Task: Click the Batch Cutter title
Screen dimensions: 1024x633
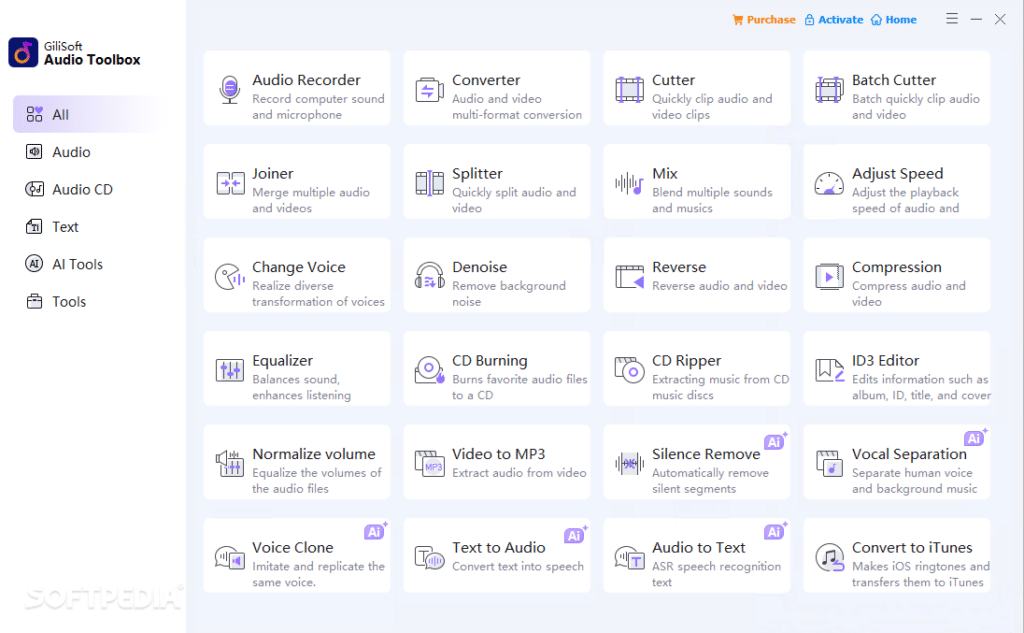Action: pos(893,80)
